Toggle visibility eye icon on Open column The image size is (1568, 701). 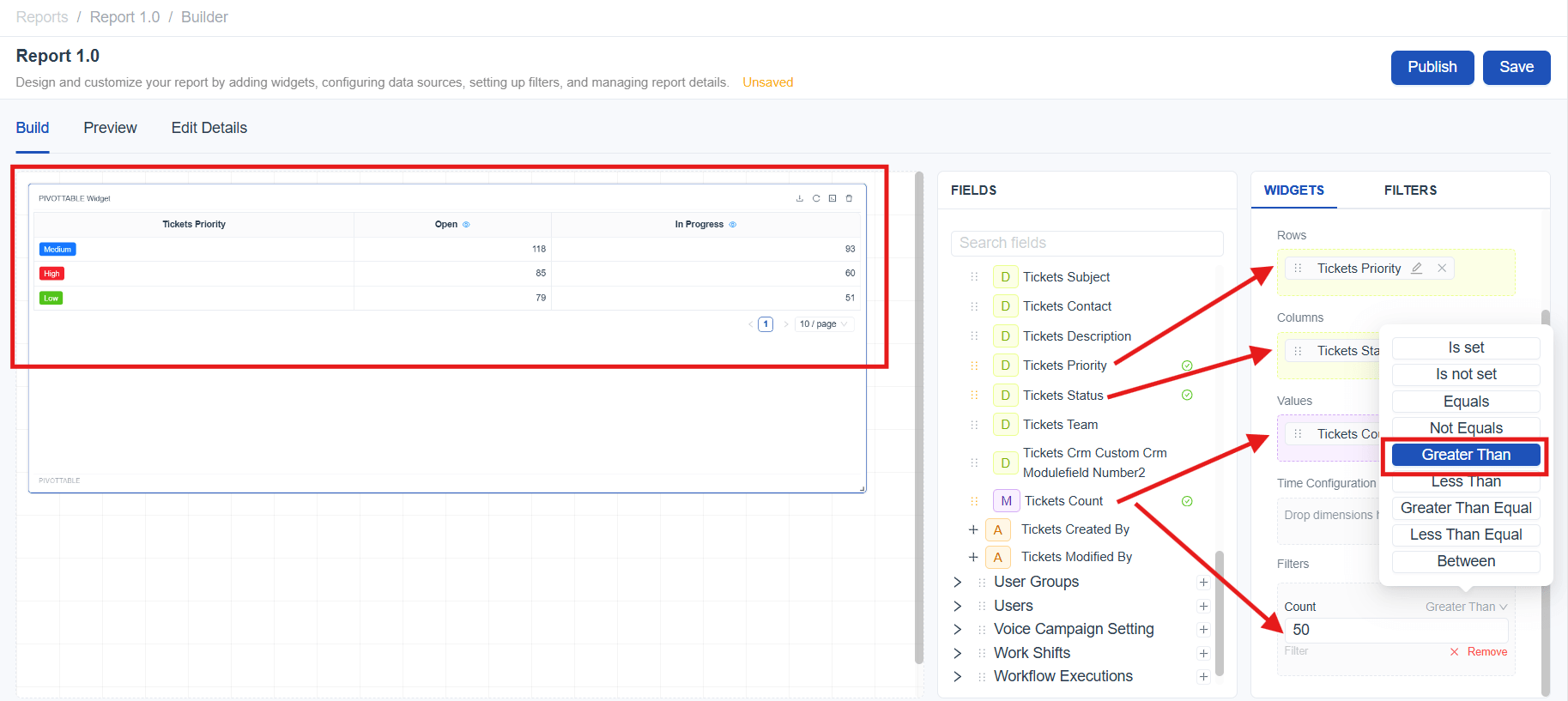[x=467, y=225]
